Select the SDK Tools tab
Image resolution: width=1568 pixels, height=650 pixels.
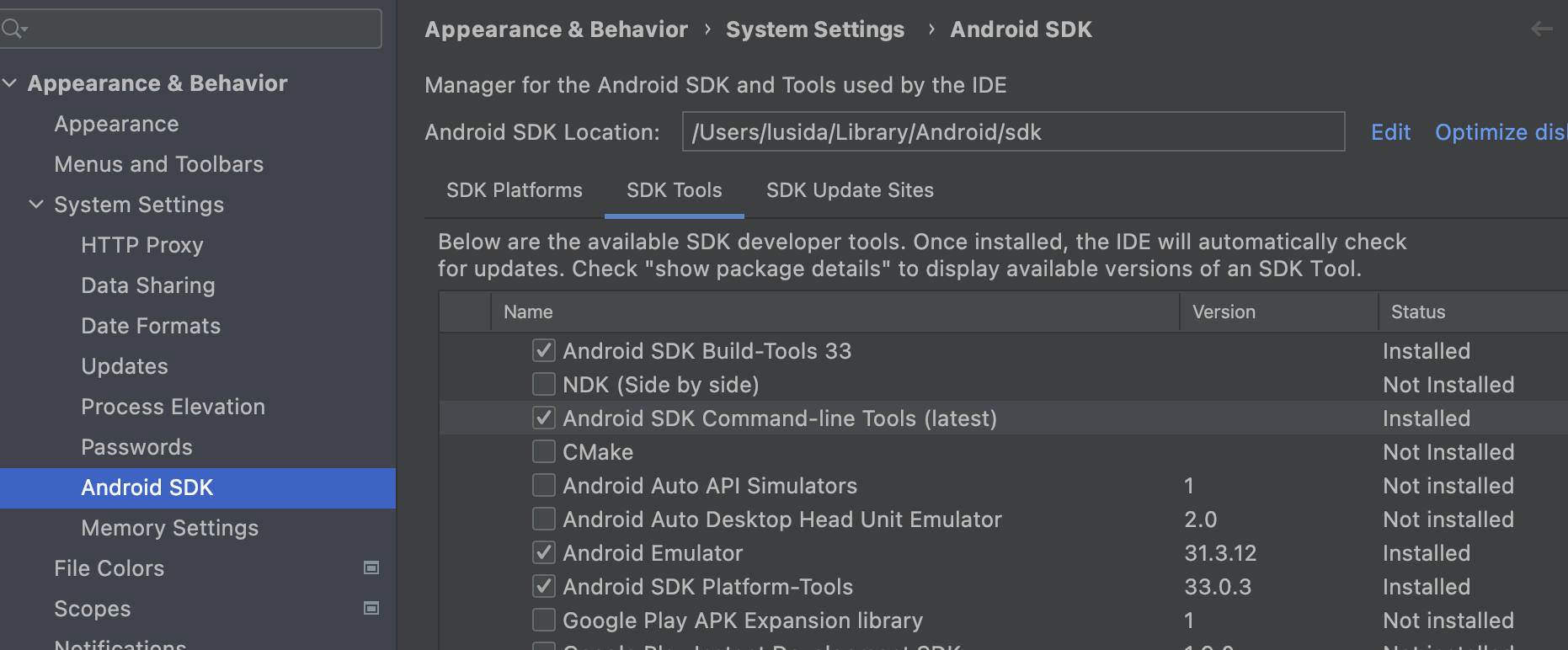(674, 190)
